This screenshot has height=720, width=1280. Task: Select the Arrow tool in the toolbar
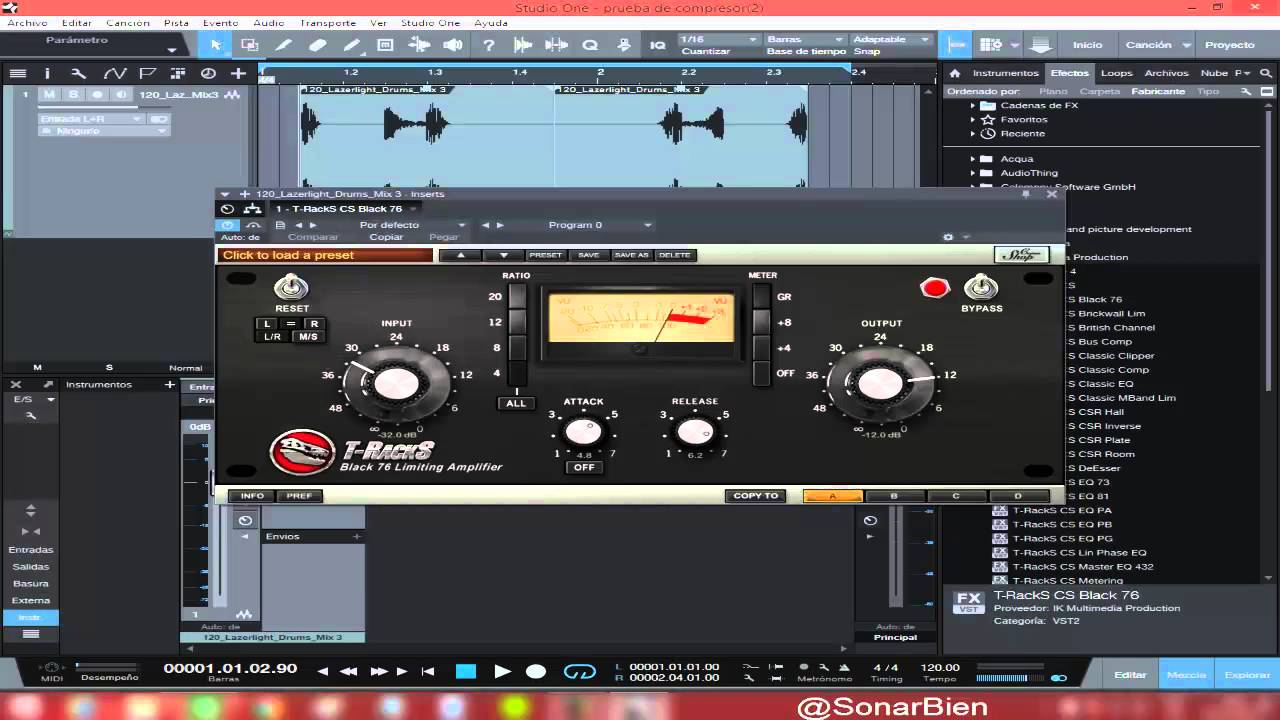216,45
